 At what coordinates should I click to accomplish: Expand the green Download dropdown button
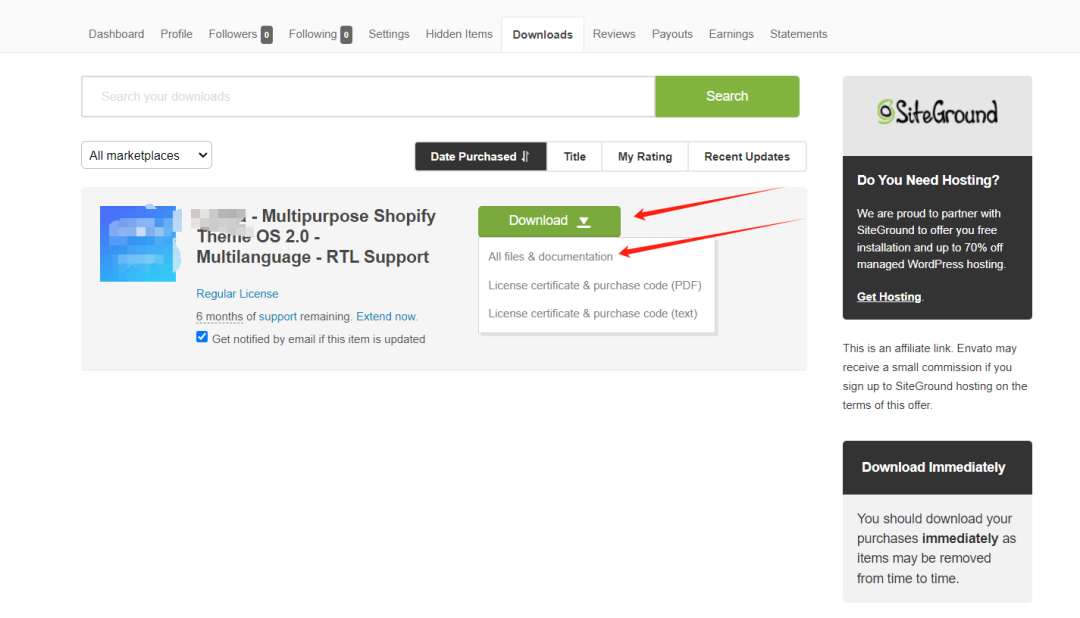[x=549, y=221]
